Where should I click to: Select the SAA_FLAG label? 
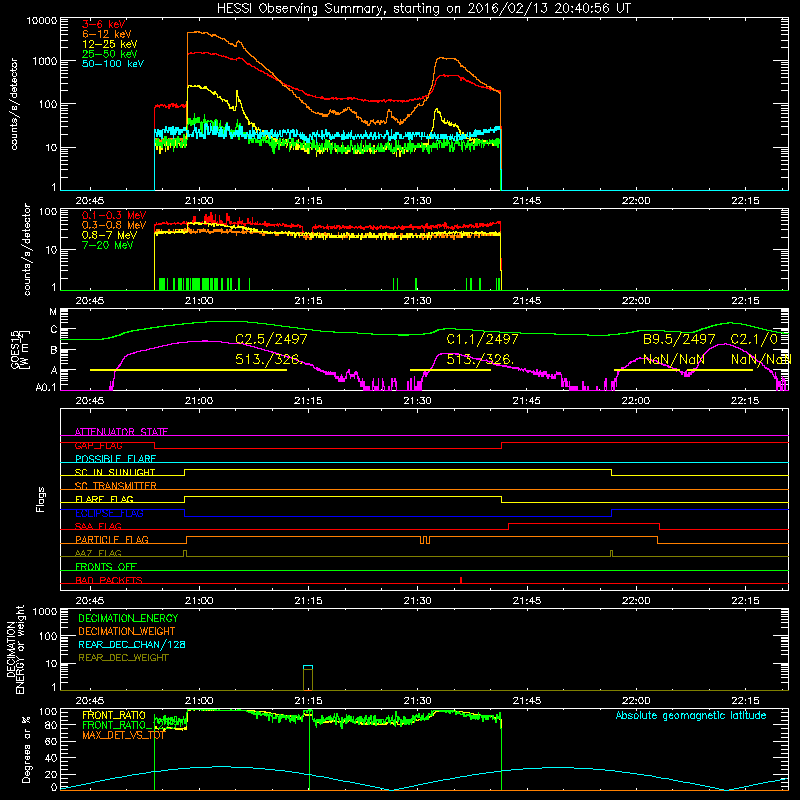(98, 526)
